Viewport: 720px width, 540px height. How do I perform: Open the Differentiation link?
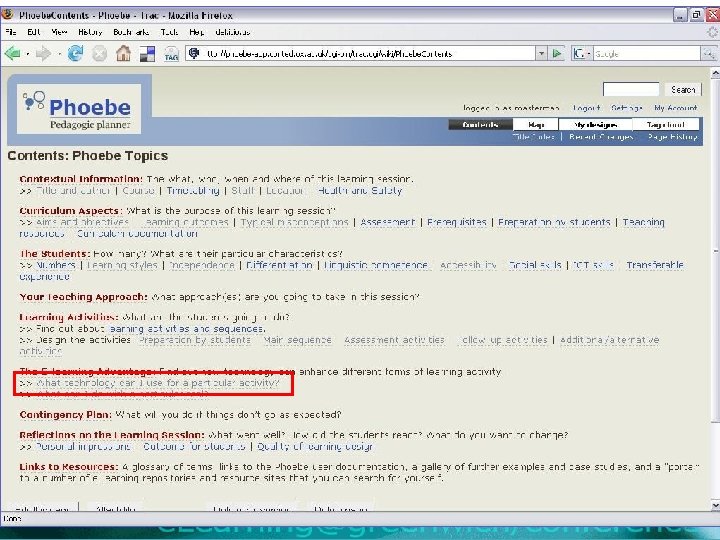[279, 265]
